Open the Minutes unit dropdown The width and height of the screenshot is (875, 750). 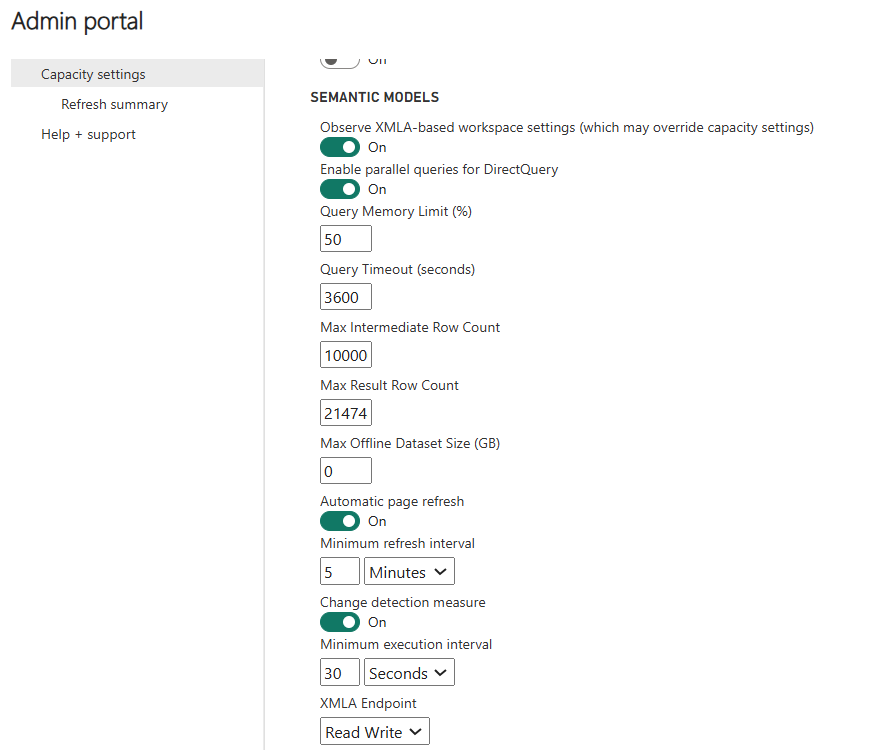(x=410, y=571)
